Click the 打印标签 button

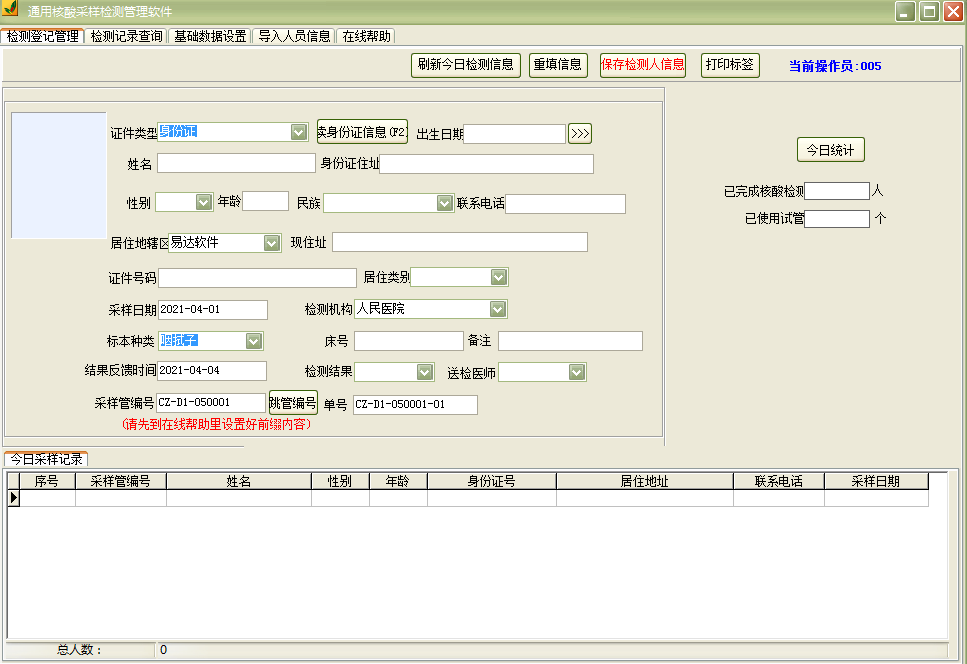[x=730, y=64]
